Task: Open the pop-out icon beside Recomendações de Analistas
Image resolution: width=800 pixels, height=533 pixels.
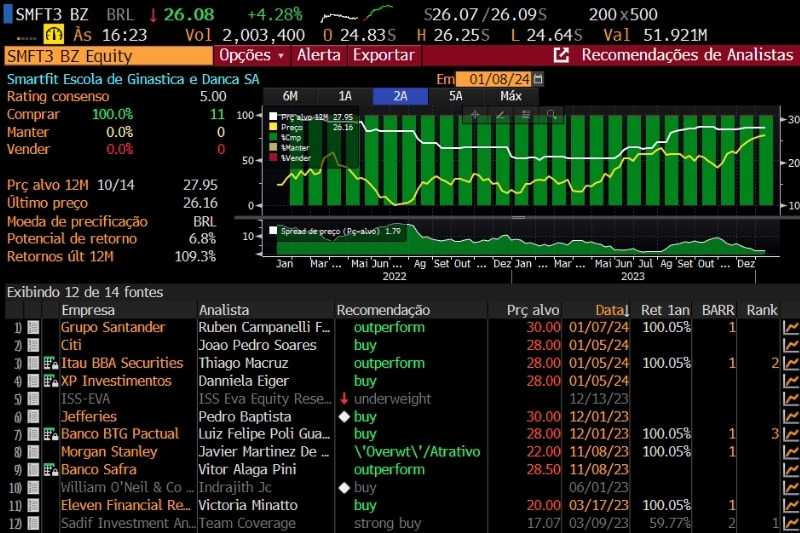Action: 561,55
